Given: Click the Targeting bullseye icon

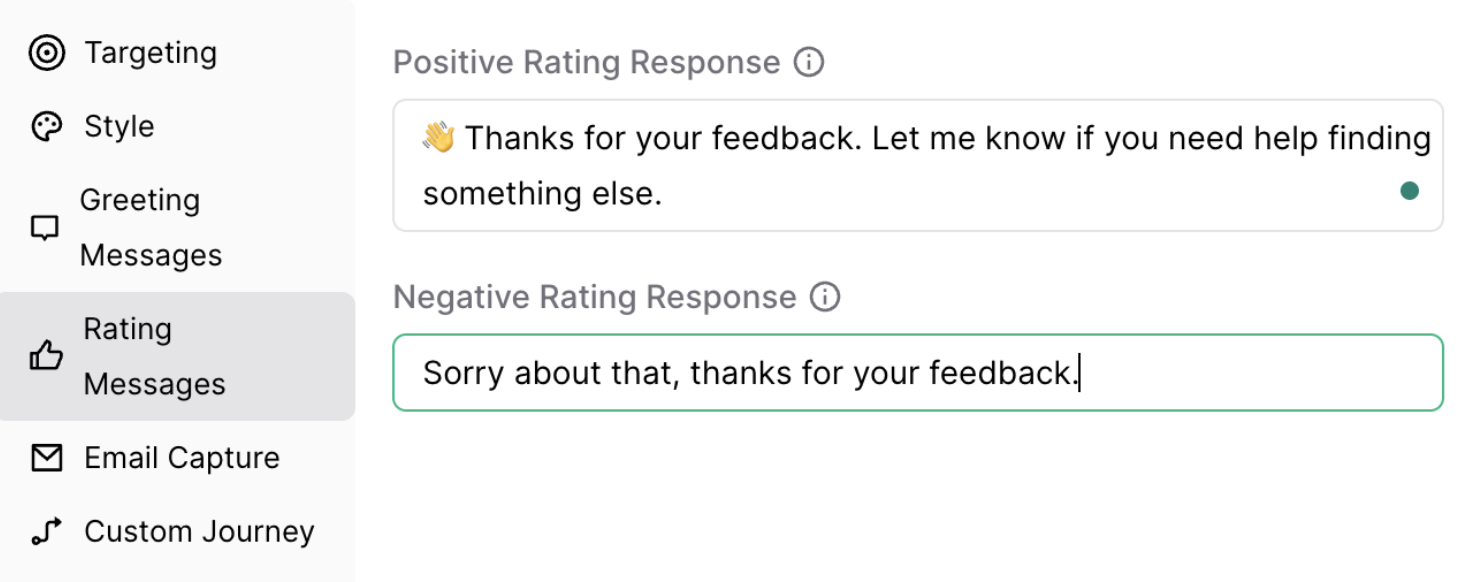Looking at the screenshot, I should coord(47,53).
